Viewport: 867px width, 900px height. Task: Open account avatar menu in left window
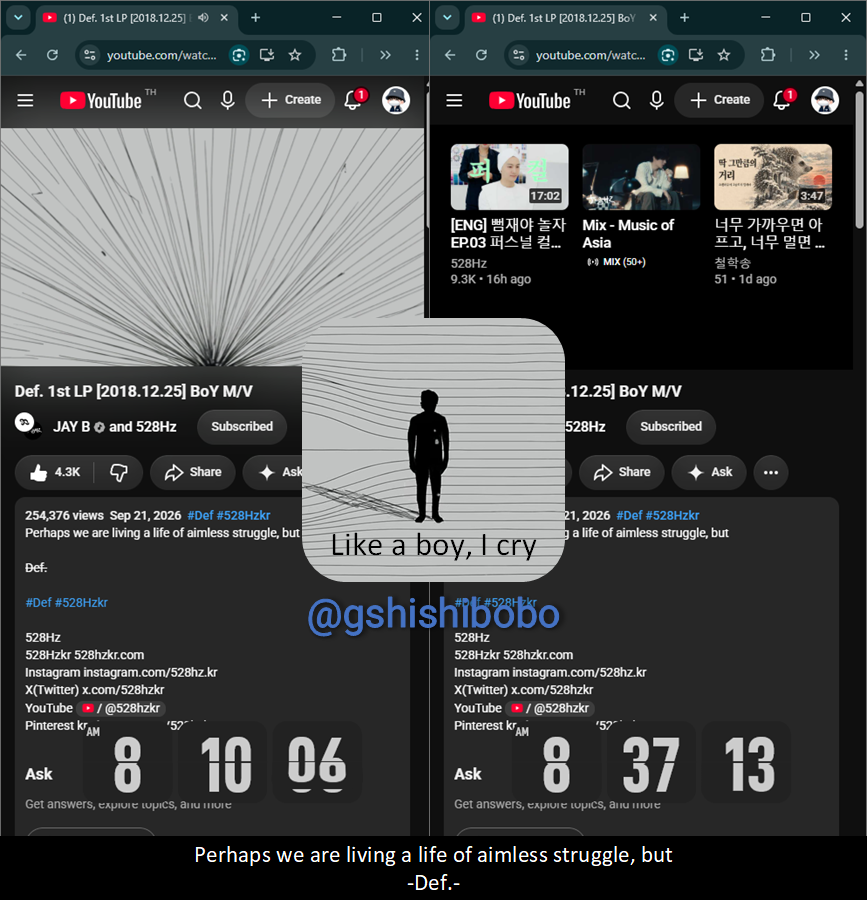[x=396, y=100]
